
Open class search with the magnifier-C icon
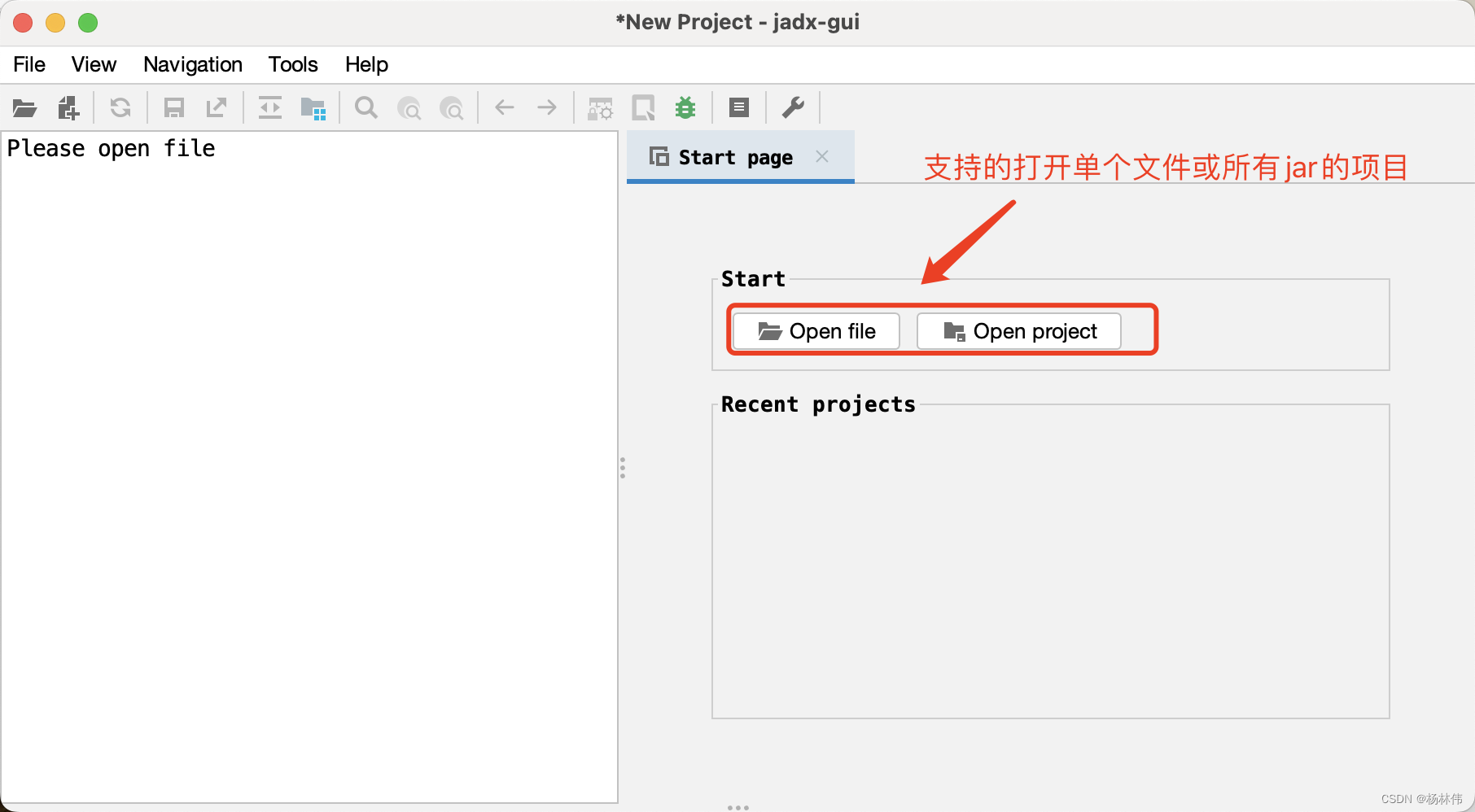pyautogui.click(x=409, y=107)
